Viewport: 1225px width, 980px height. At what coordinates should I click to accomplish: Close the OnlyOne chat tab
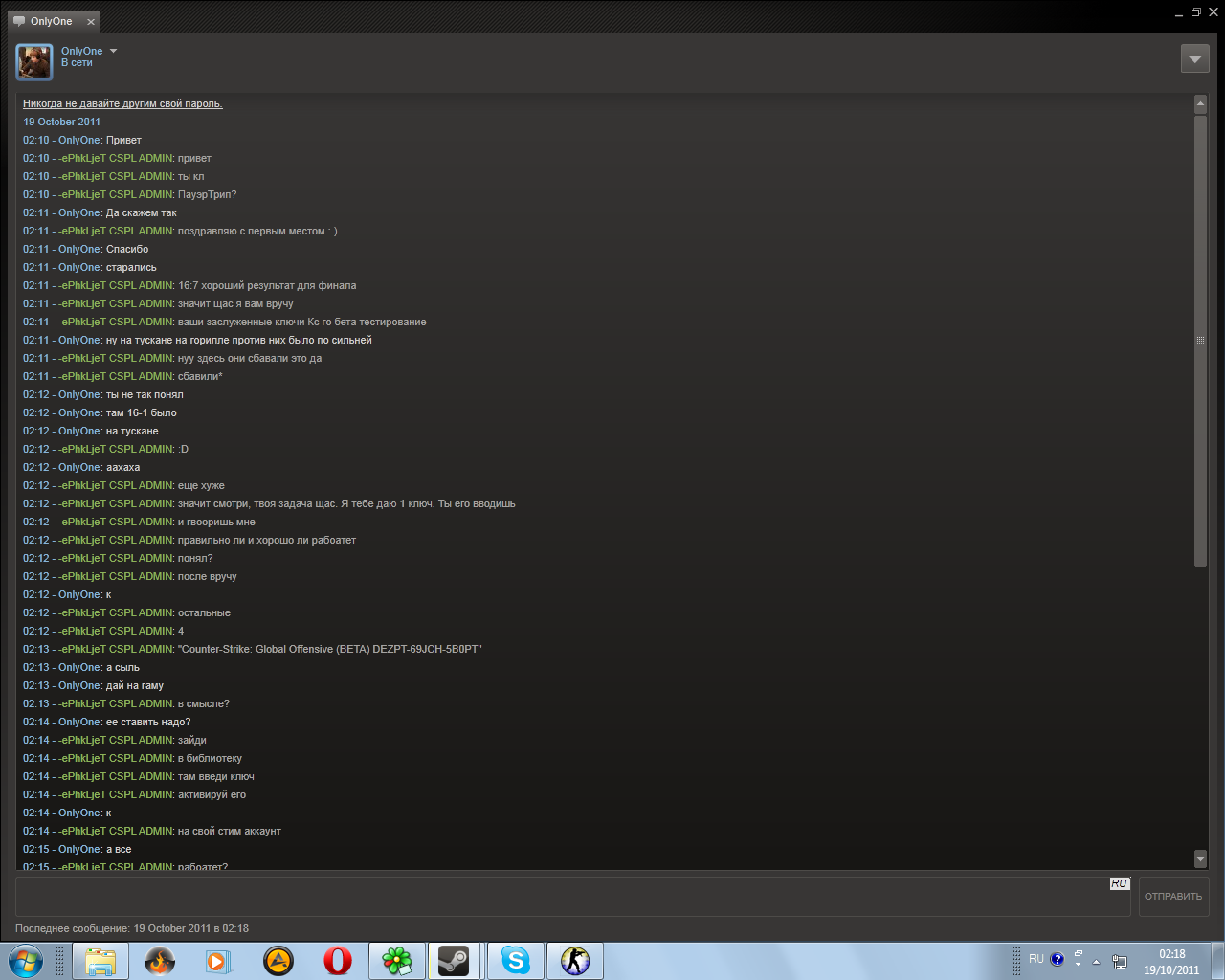pos(91,22)
